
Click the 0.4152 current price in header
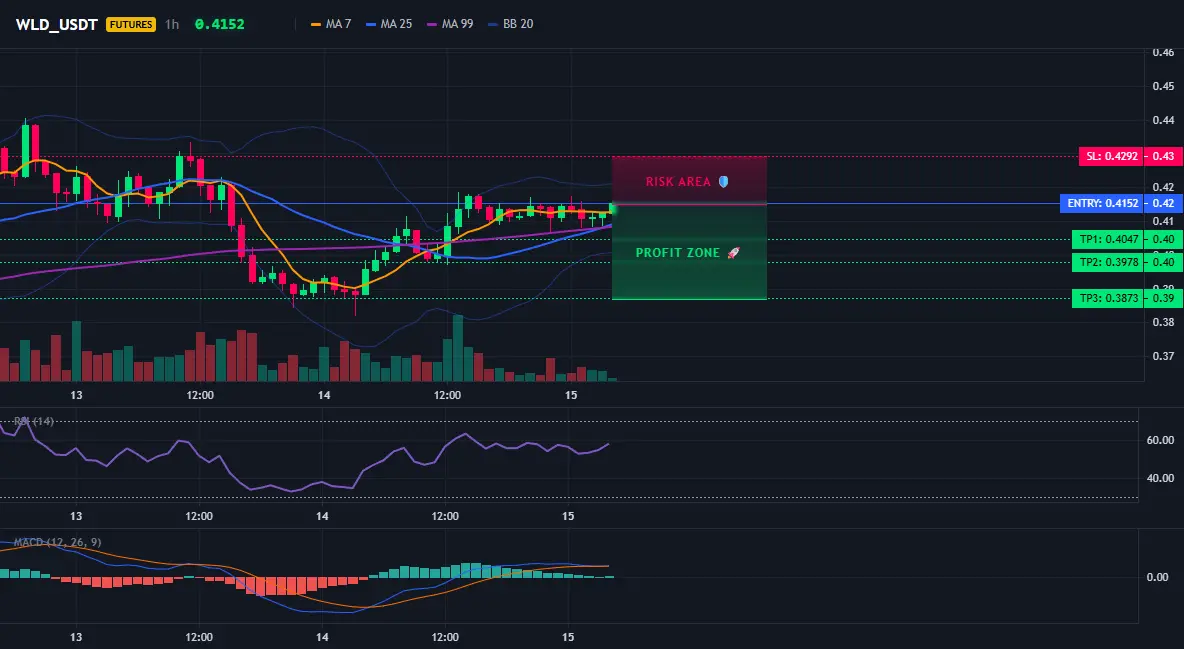click(x=220, y=24)
